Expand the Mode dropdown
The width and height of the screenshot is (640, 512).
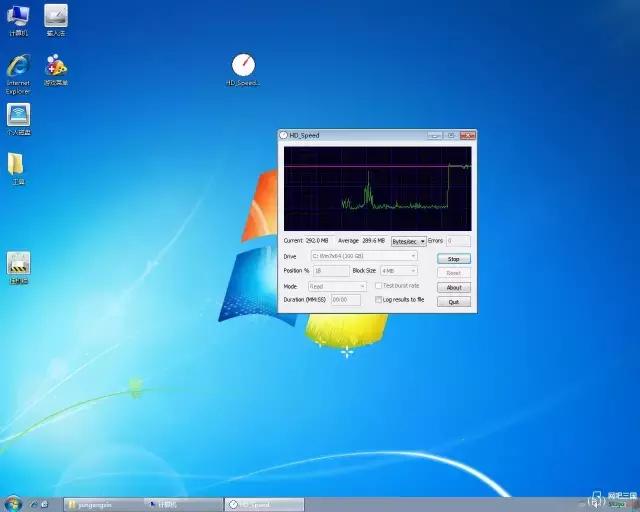tap(334, 286)
